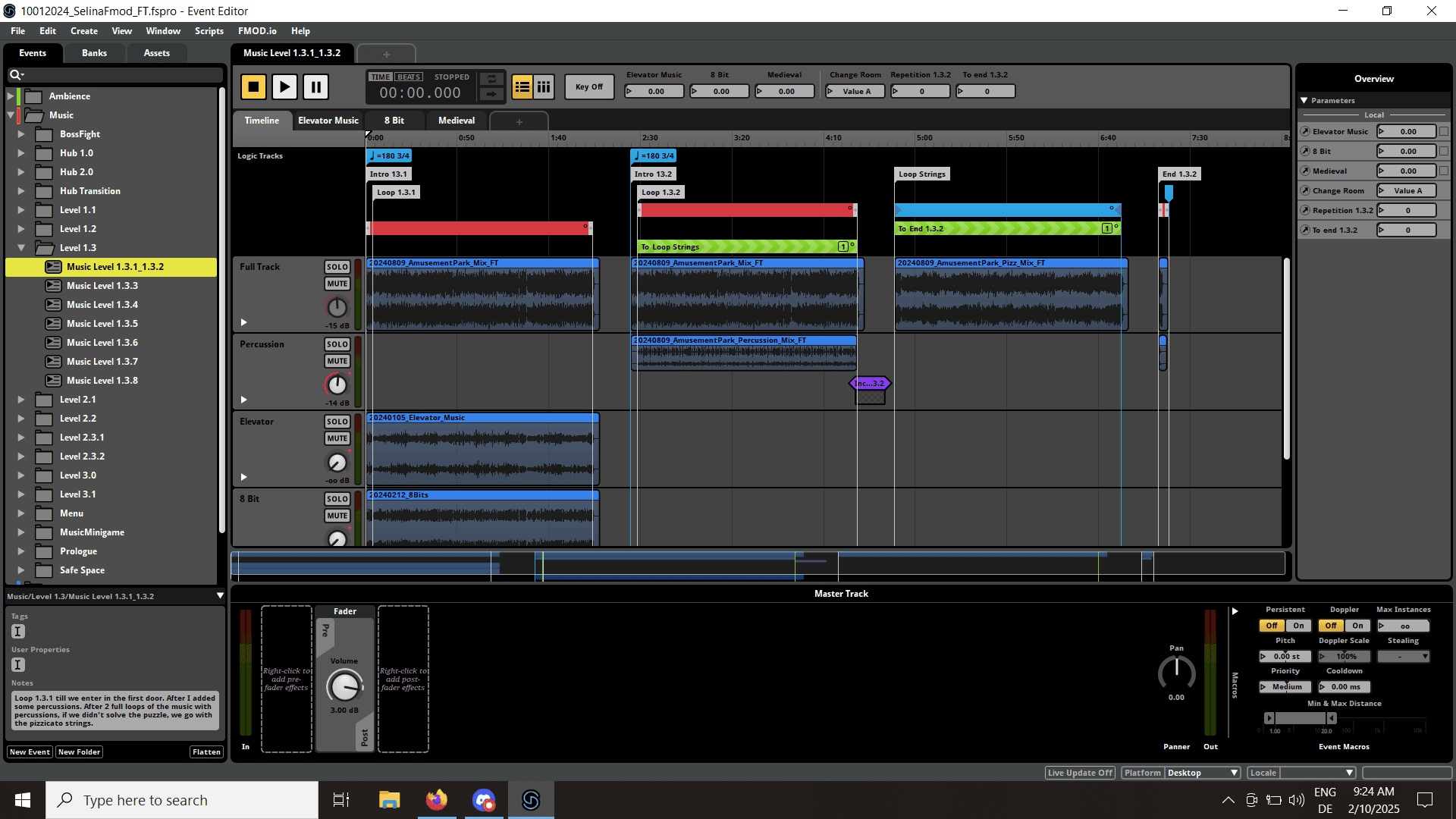Click the Pause transport button

315,87
